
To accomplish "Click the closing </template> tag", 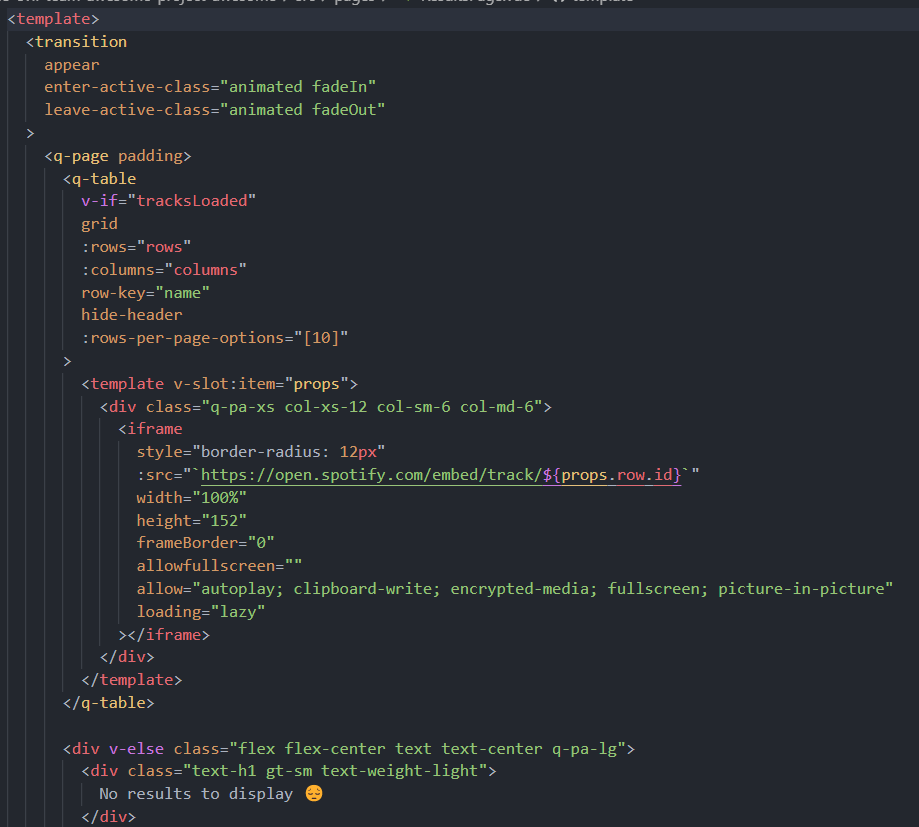I will point(131,680).
